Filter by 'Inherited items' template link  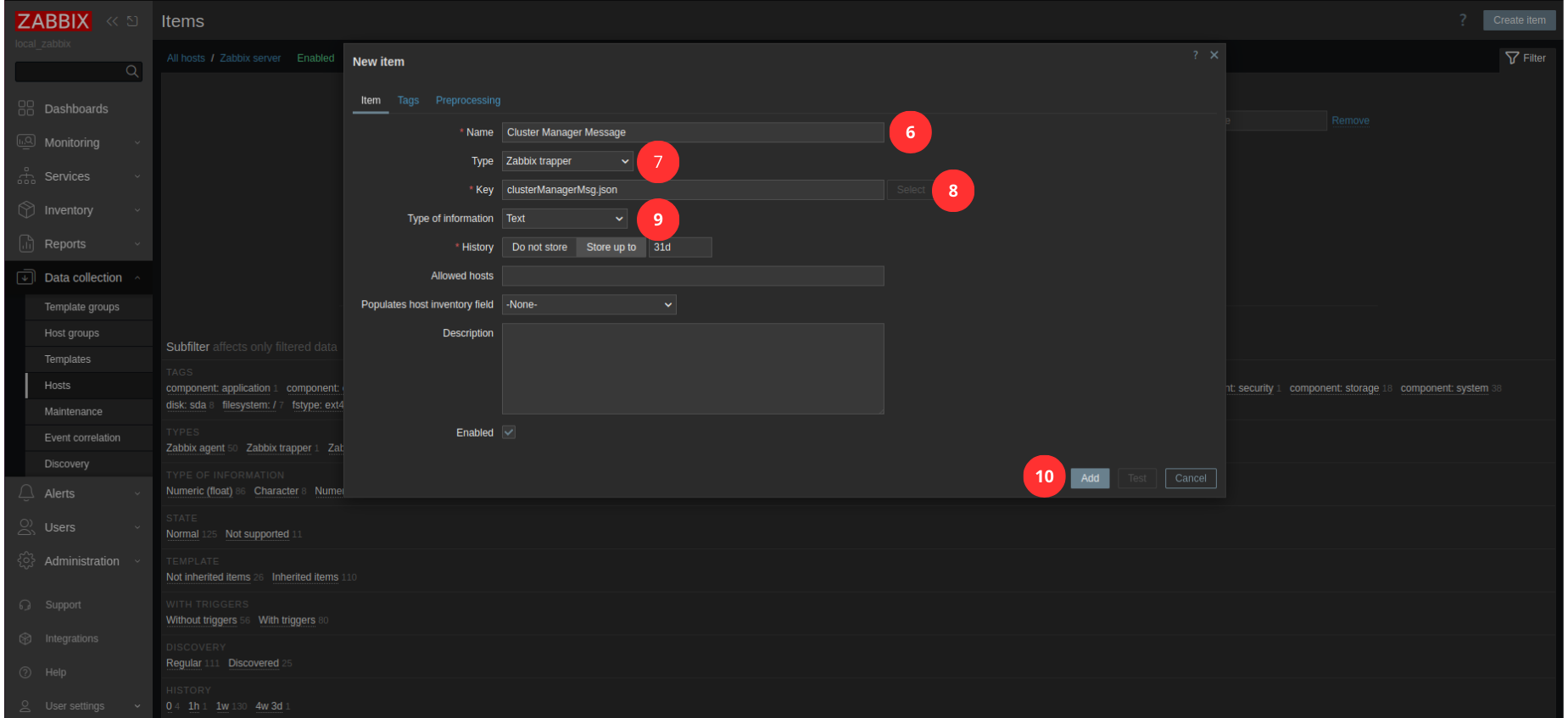[305, 577]
